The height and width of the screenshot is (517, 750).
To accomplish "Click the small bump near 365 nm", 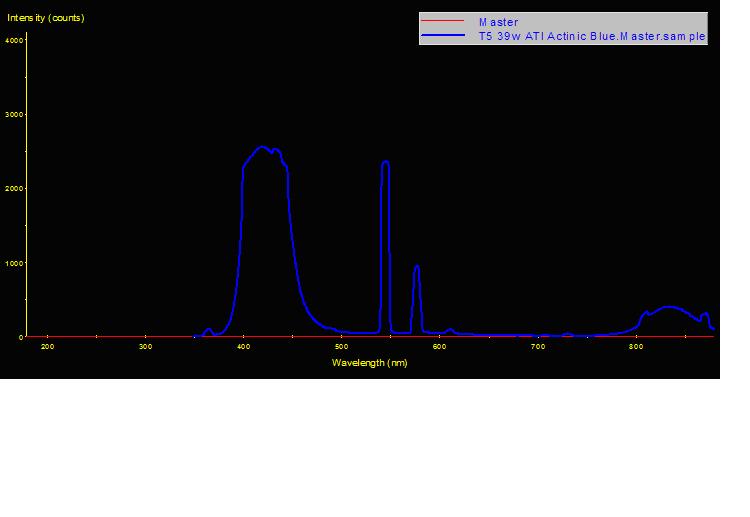I will tap(208, 330).
